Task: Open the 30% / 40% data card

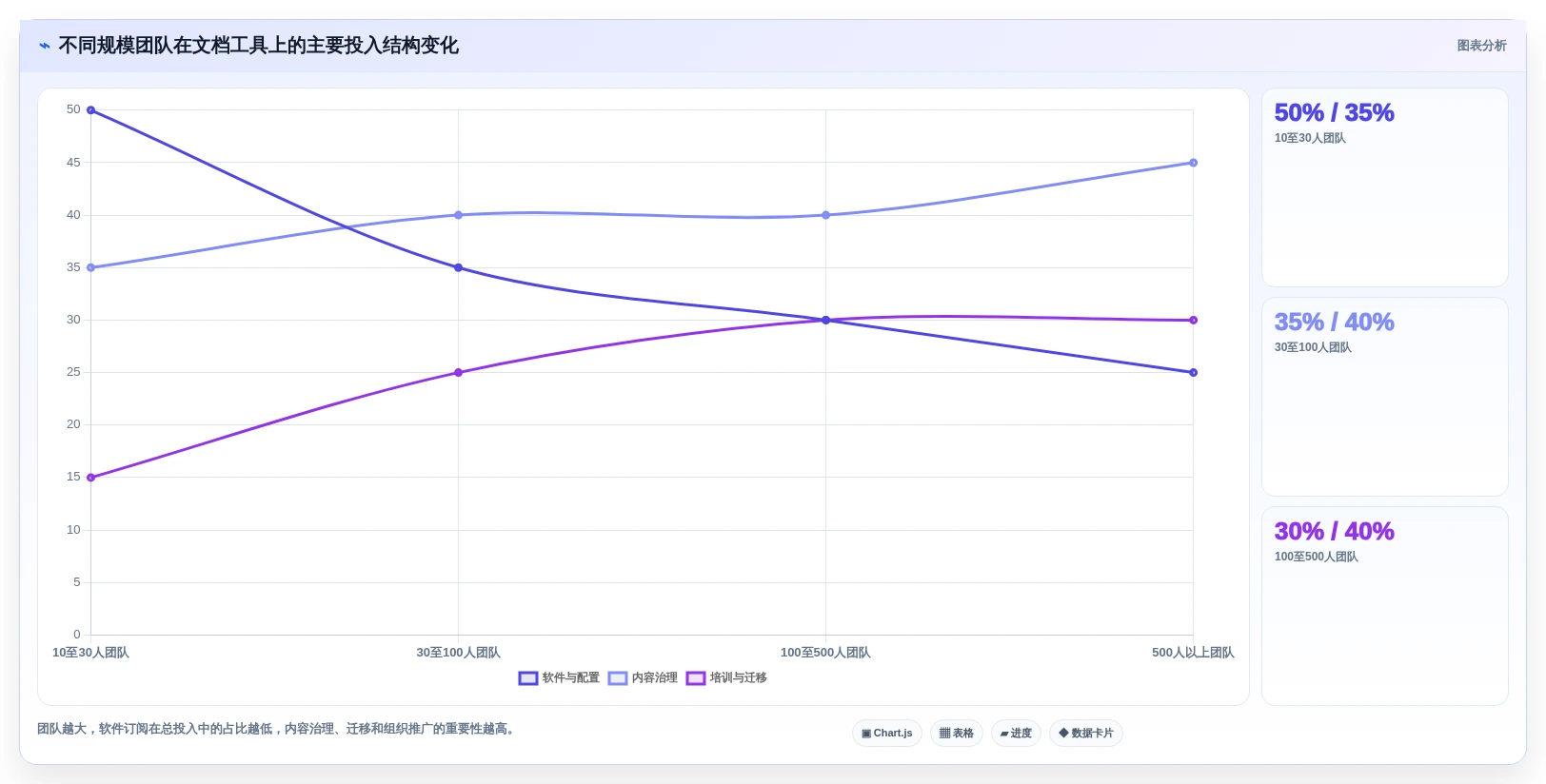Action: (x=1385, y=606)
